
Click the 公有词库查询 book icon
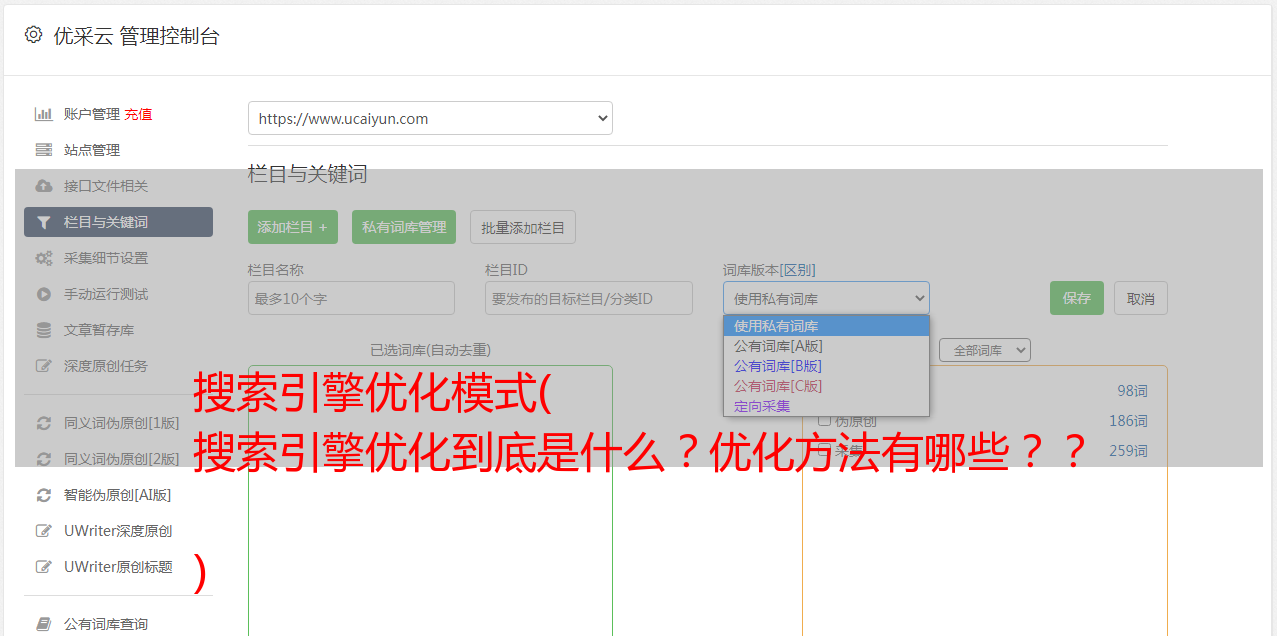point(43,624)
